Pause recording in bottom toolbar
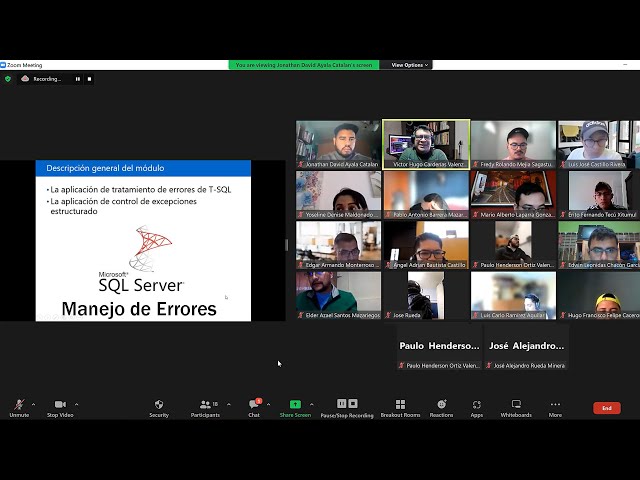This screenshot has height=480, width=640. [342, 404]
